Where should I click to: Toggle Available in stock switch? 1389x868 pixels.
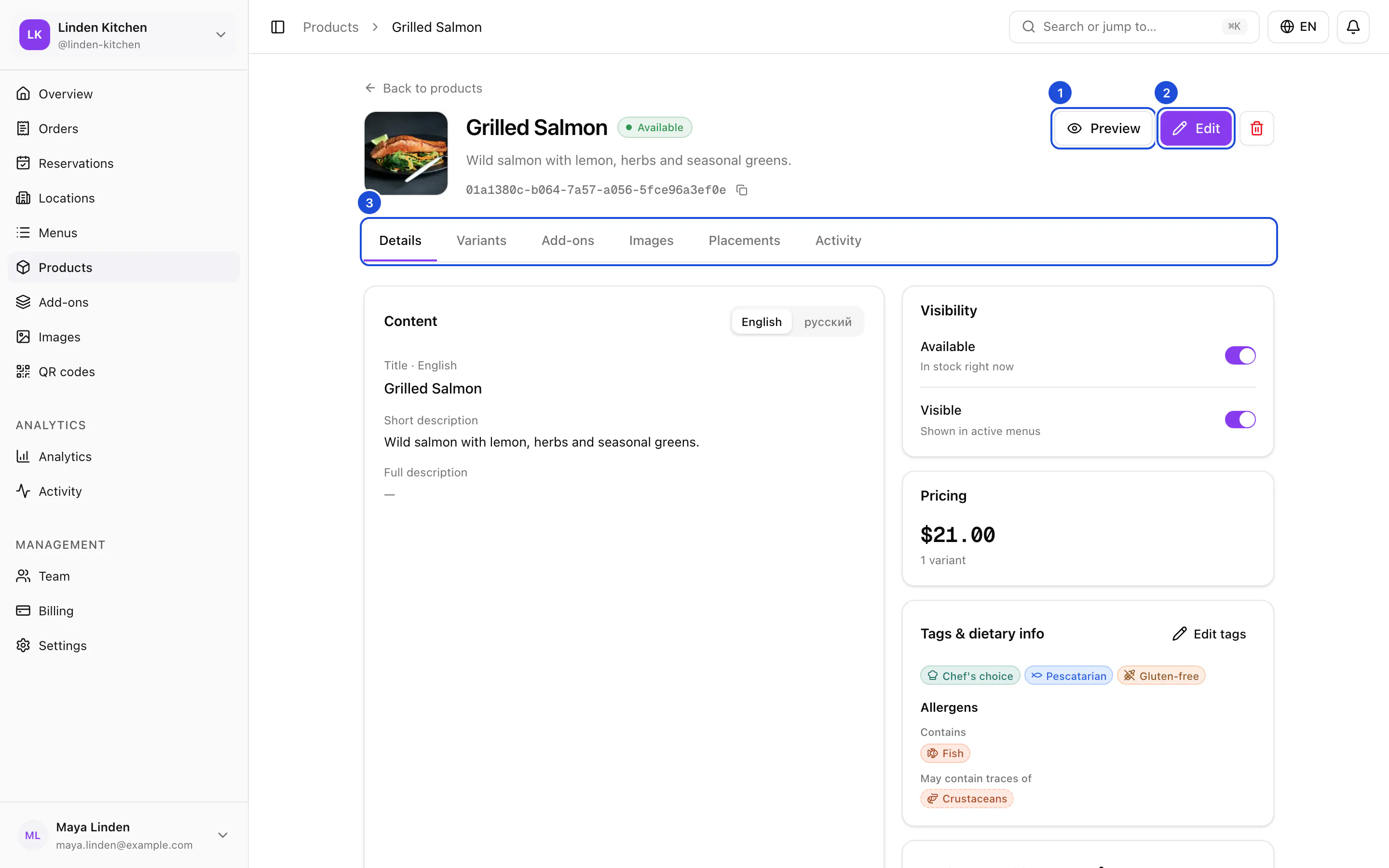click(1240, 355)
